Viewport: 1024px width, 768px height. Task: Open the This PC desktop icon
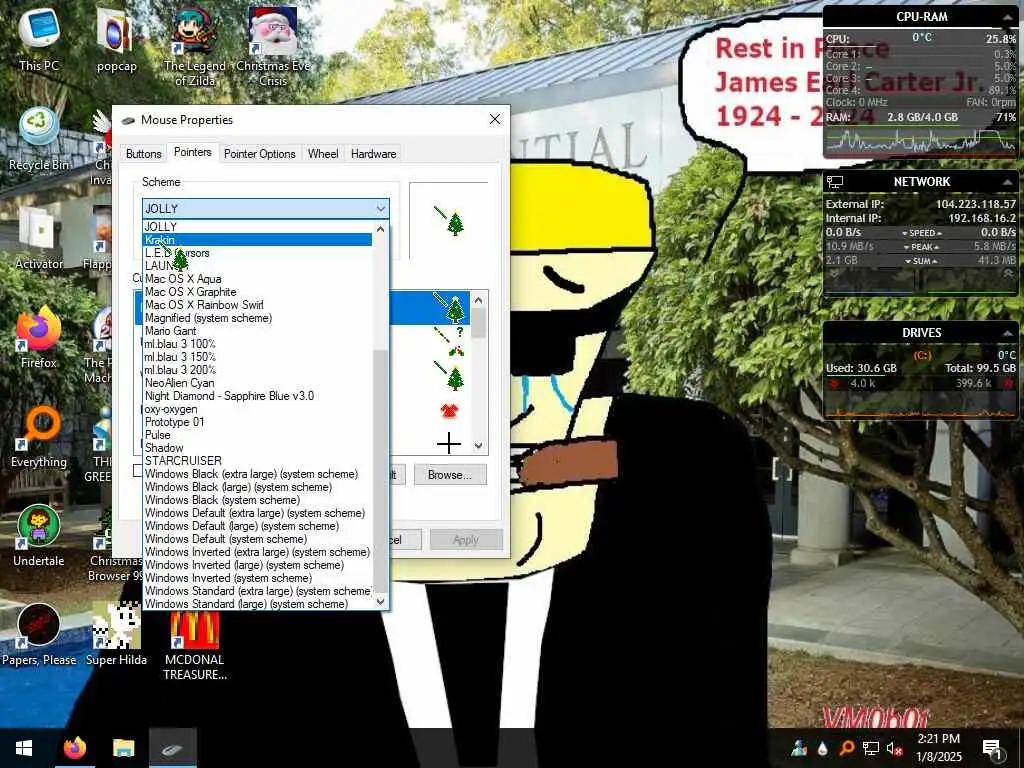tap(39, 39)
